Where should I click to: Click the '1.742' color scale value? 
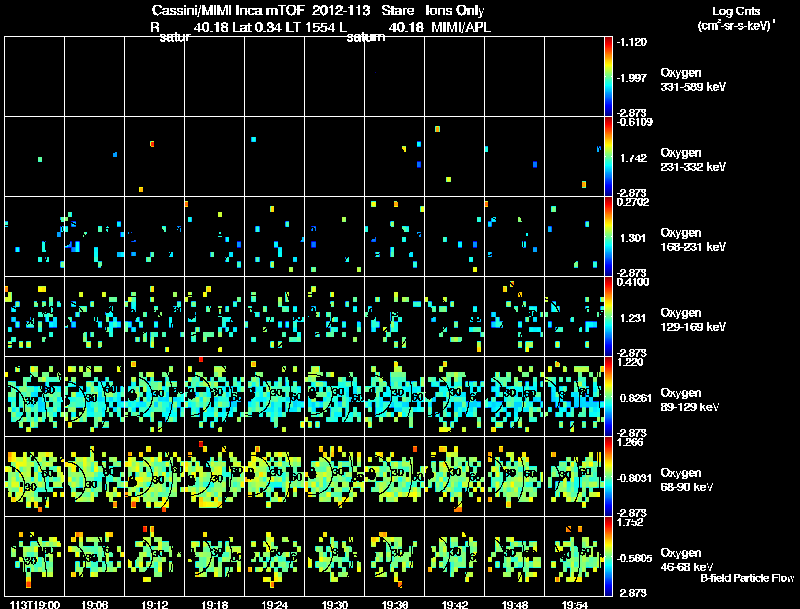[x=634, y=158]
